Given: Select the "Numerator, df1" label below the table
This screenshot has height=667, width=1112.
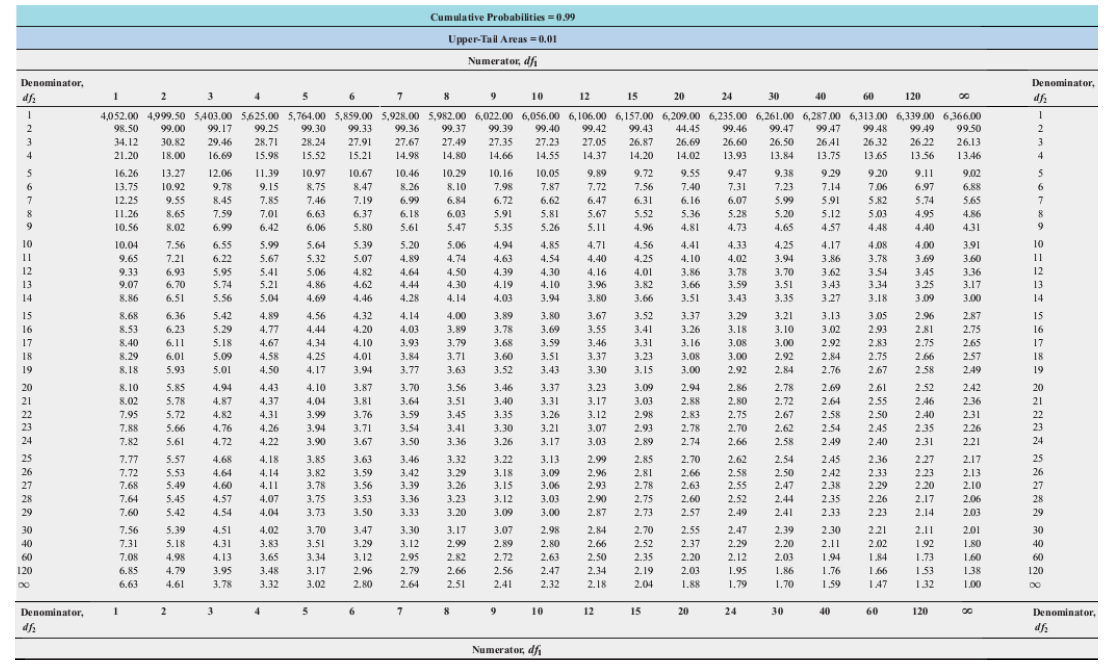Looking at the screenshot, I should pos(506,649).
